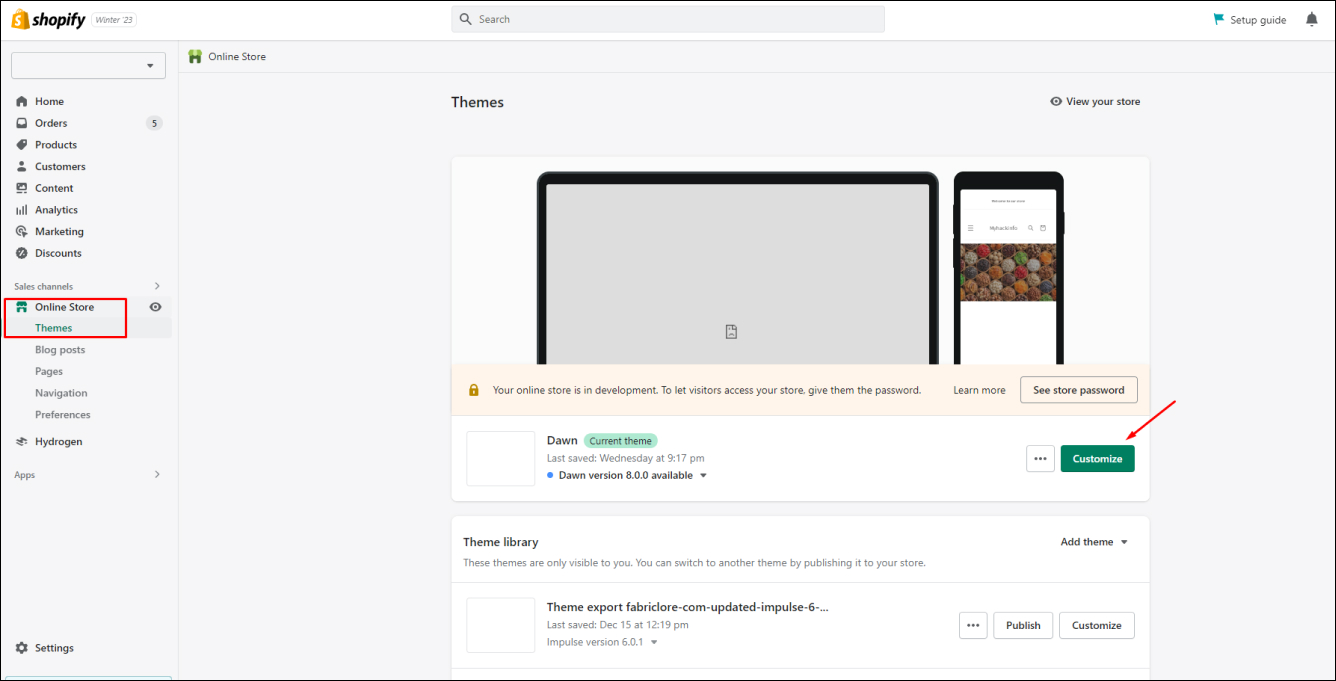Click inside the Search field

tap(668, 19)
